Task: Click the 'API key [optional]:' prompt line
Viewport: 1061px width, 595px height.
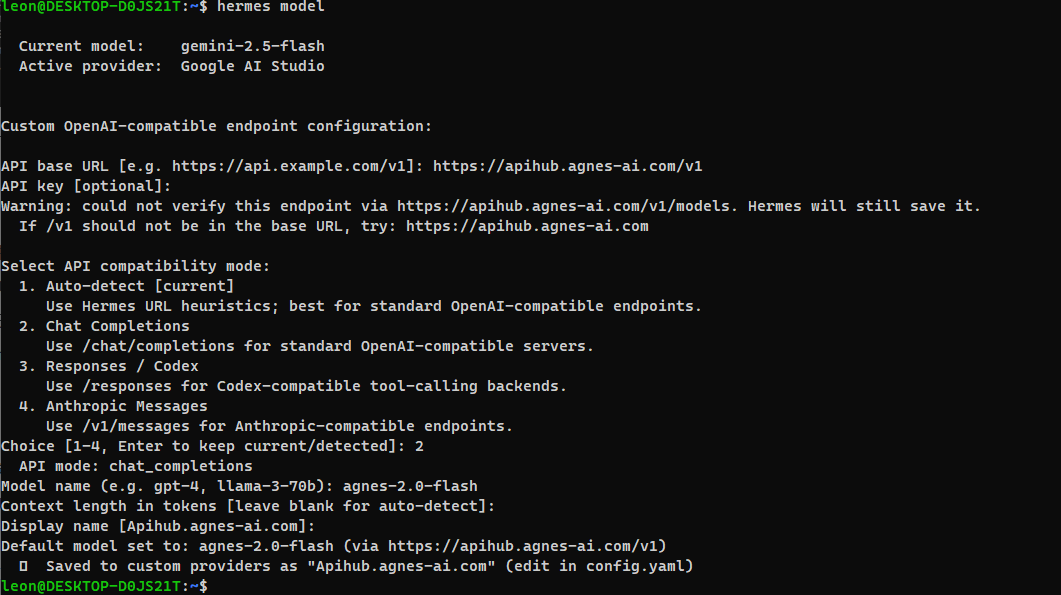Action: pyautogui.click(x=86, y=186)
